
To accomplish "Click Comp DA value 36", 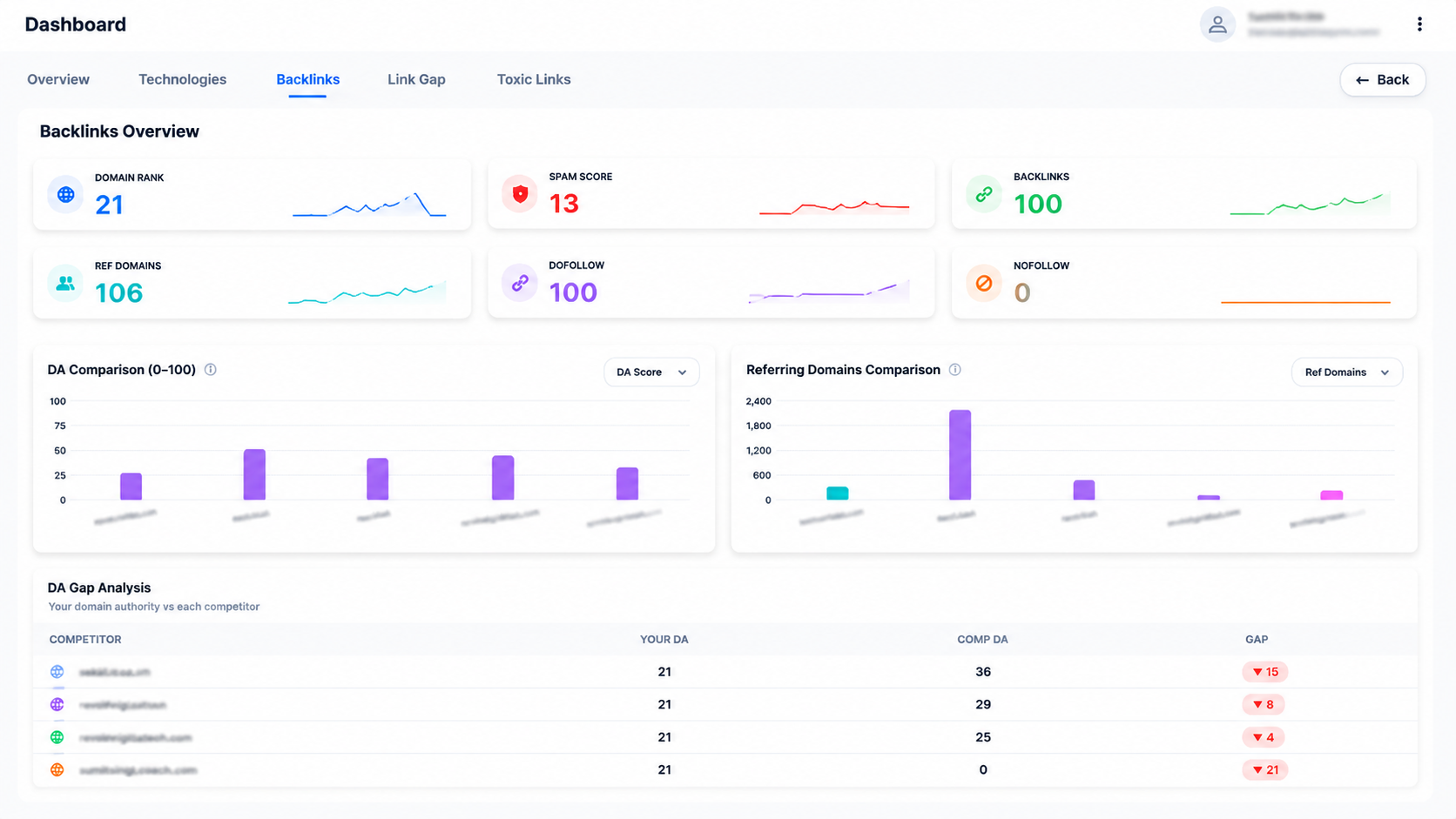I will pyautogui.click(x=983, y=672).
